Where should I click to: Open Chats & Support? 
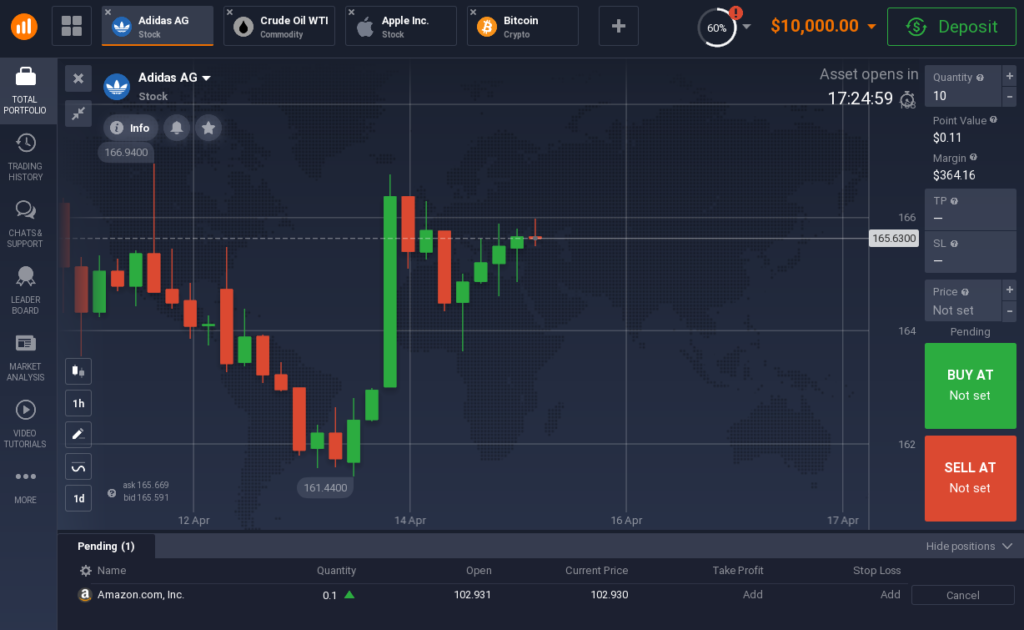[x=25, y=218]
